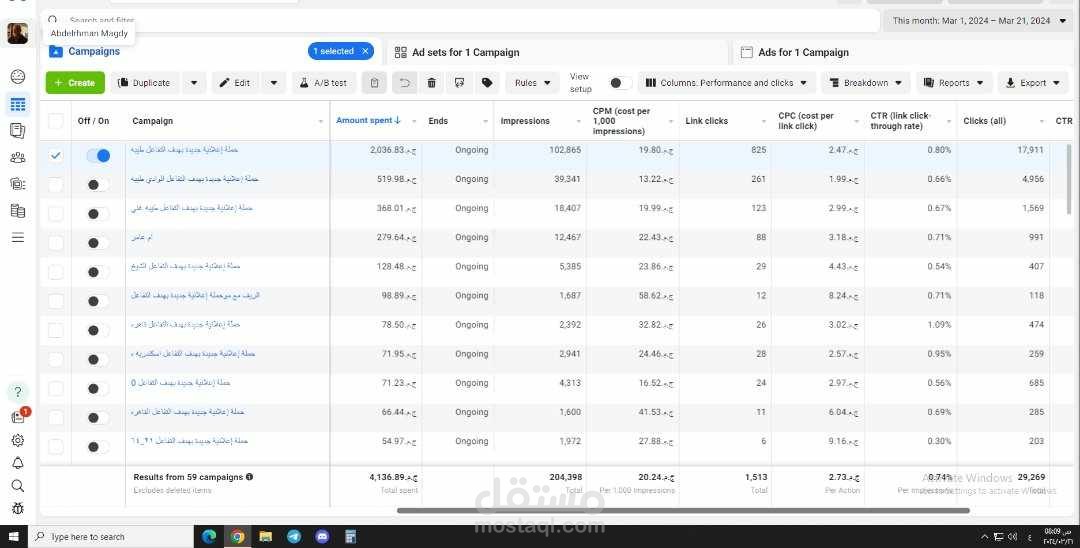The image size is (1080, 548).
Task: Open the Columns: Performance and clicks dropdown
Action: point(727,83)
